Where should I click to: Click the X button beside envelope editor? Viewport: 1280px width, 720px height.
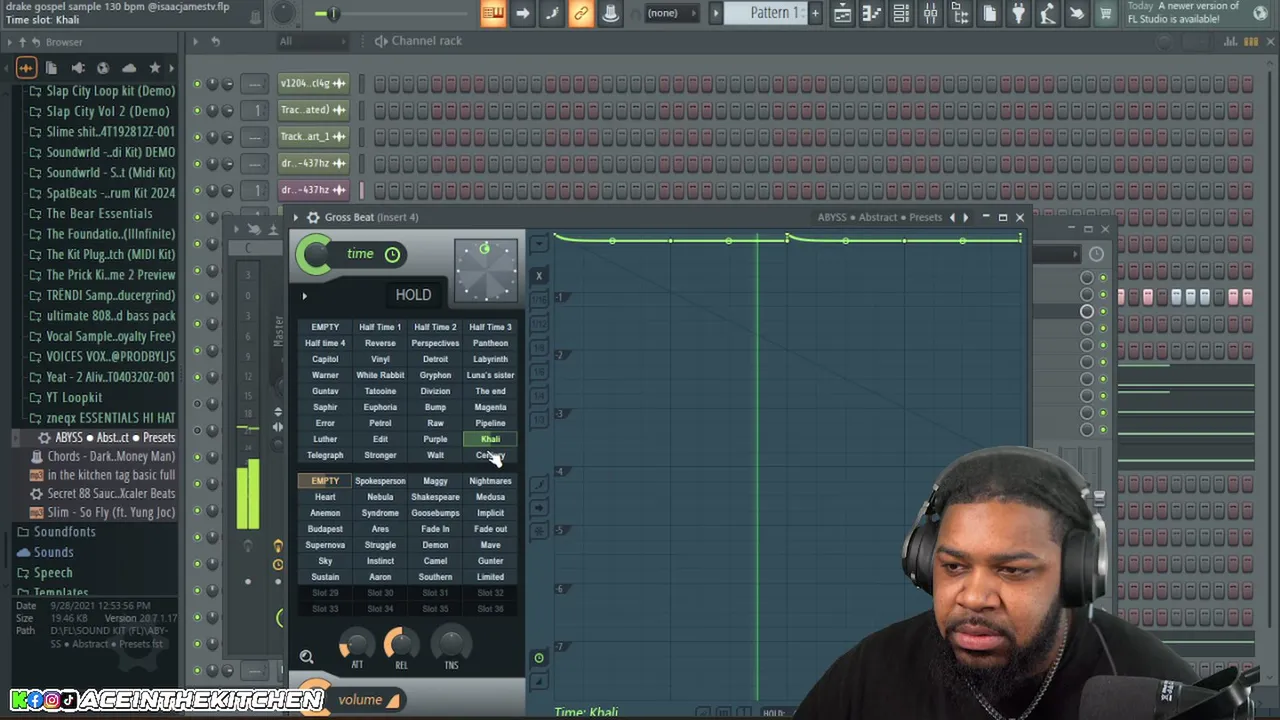tap(539, 276)
